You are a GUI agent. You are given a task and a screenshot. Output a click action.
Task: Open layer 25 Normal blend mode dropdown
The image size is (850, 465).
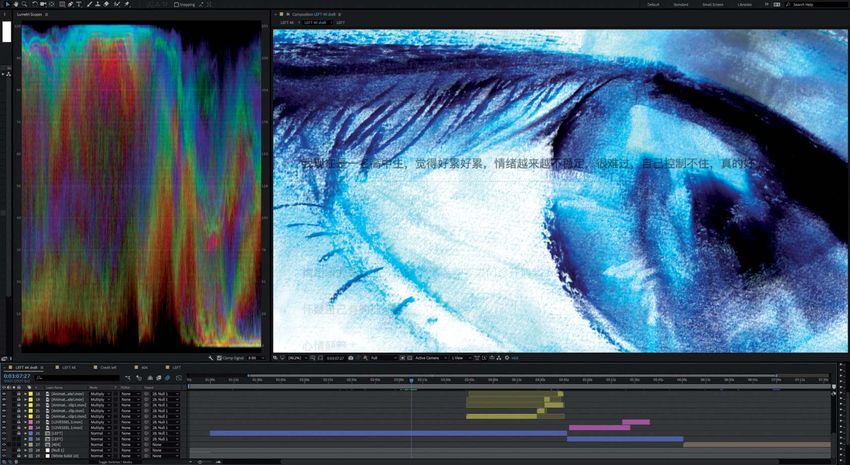pos(100,434)
